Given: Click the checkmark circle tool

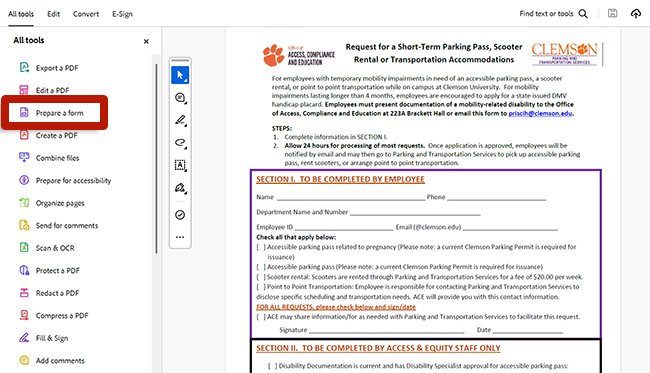Looking at the screenshot, I should [x=180, y=215].
